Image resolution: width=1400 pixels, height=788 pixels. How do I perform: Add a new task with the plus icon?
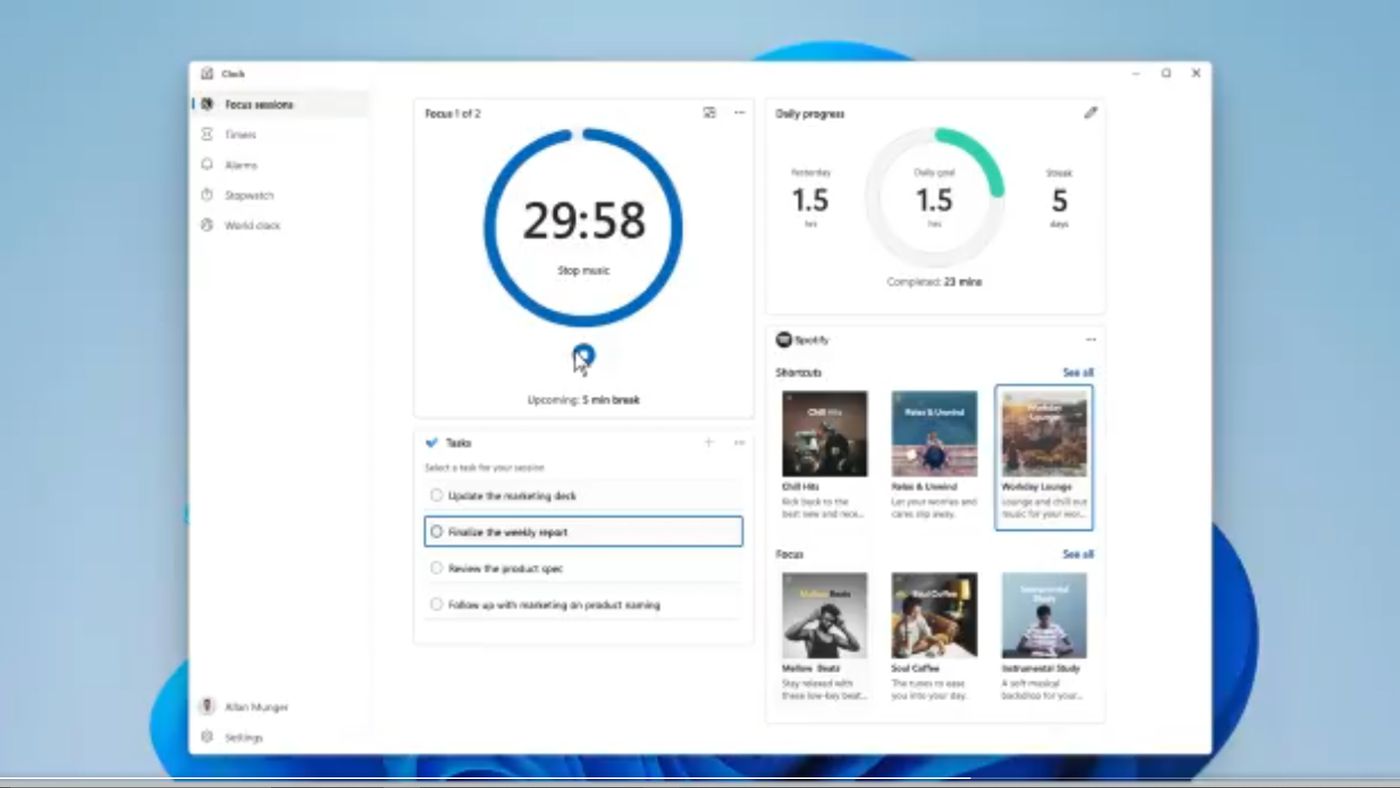point(708,441)
